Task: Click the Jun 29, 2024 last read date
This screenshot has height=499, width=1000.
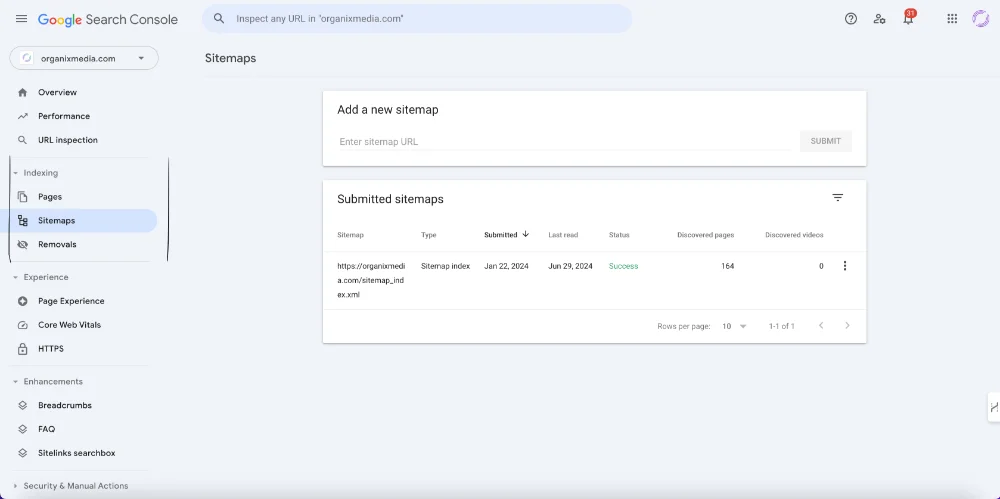Action: (x=570, y=266)
